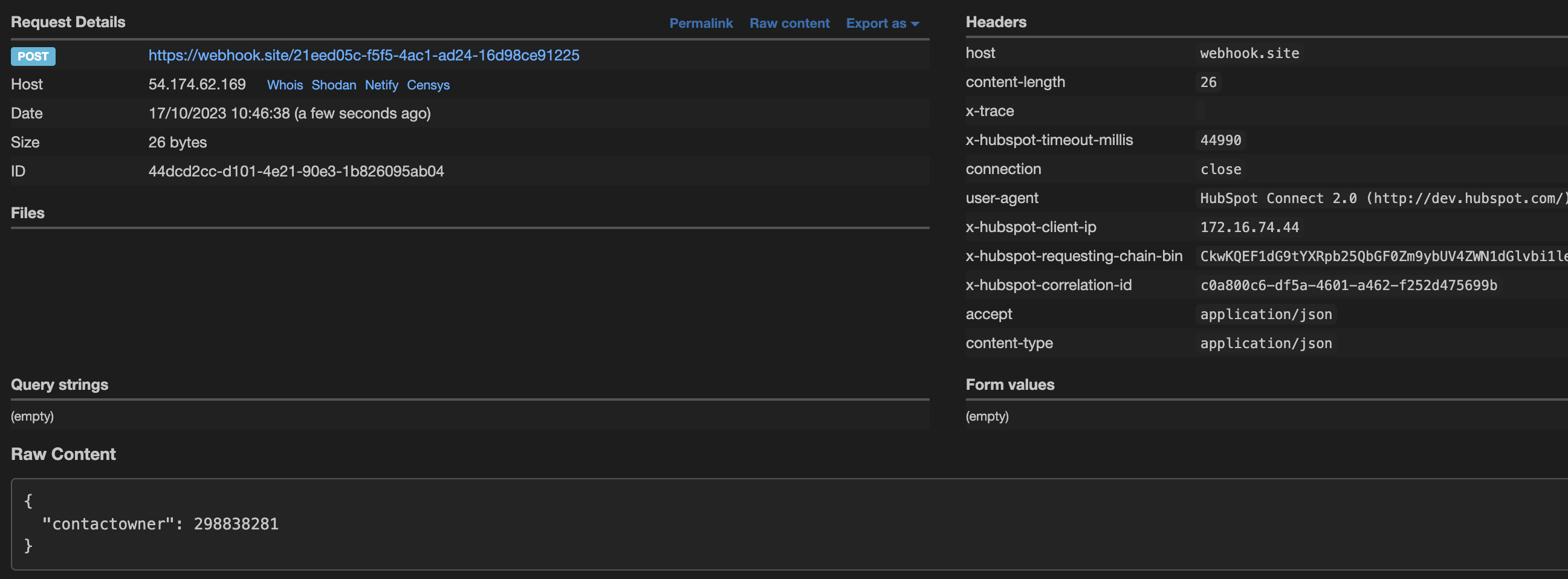This screenshot has height=579, width=1568.
Task: Click the host IP 54.174.62.169
Action: coord(197,84)
